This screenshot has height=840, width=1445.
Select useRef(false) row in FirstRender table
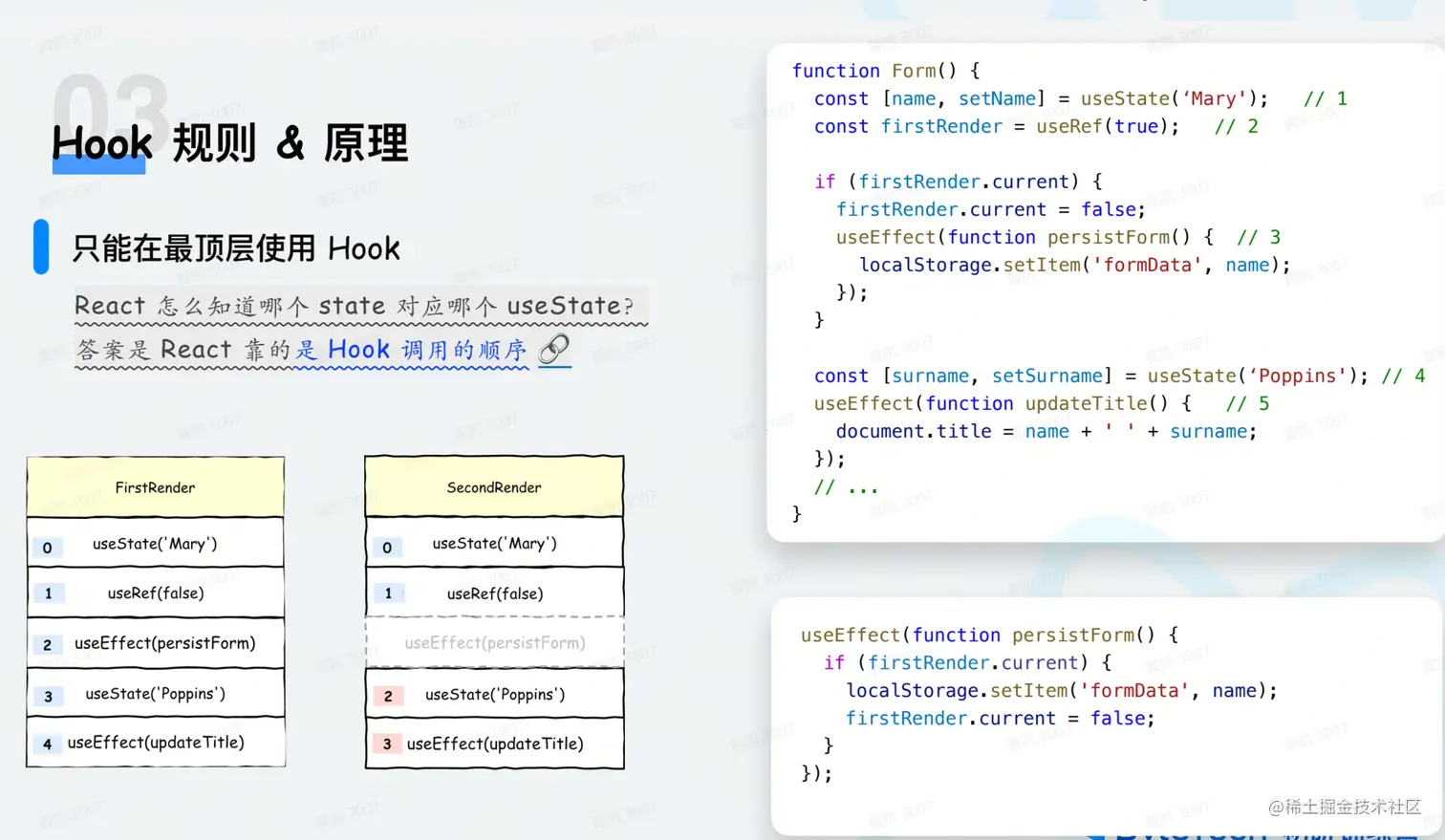(156, 592)
